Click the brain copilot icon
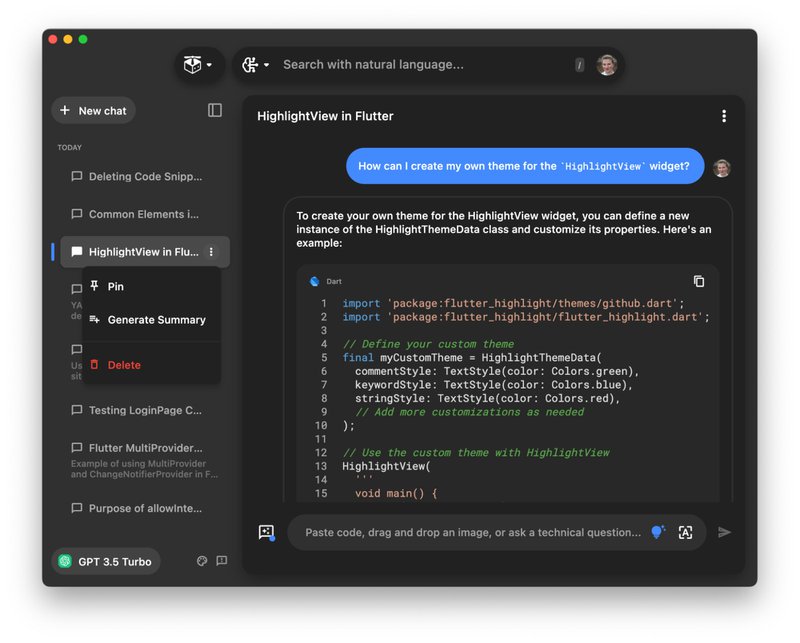The width and height of the screenshot is (800, 643). tap(250, 65)
